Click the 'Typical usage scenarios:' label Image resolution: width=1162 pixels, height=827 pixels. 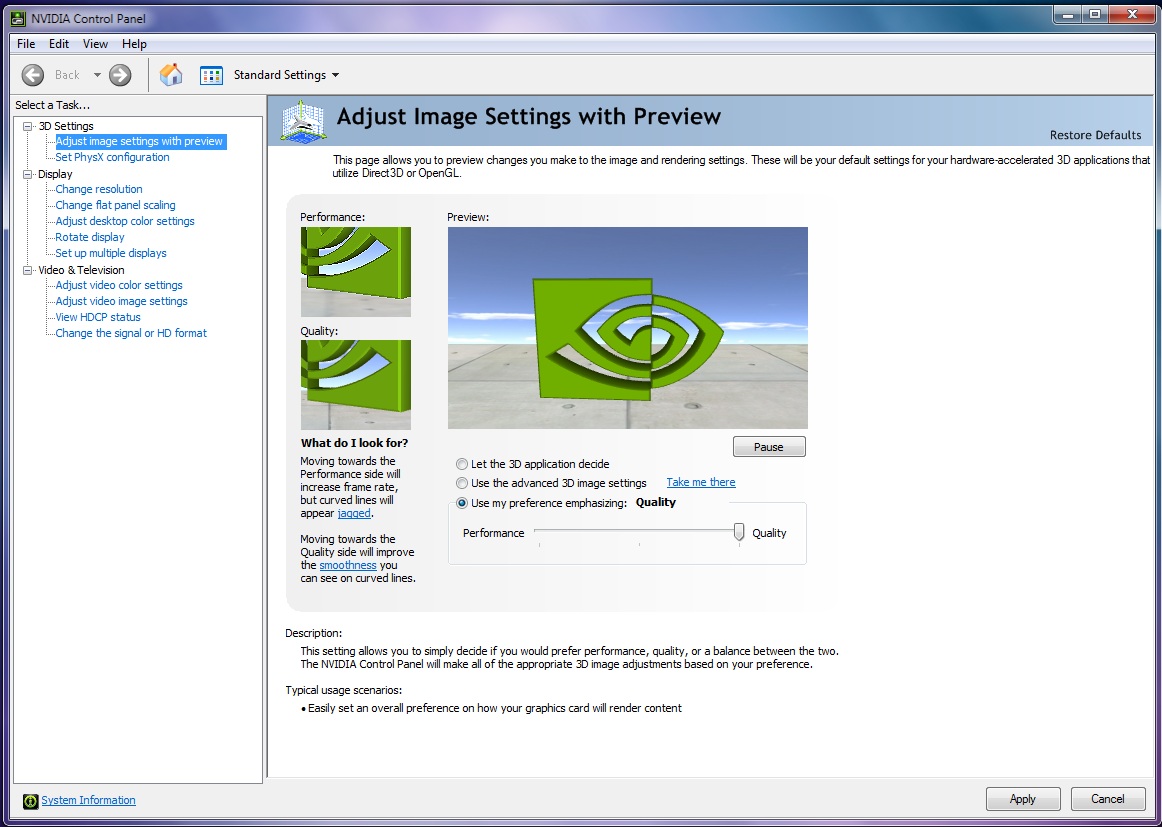click(x=344, y=691)
